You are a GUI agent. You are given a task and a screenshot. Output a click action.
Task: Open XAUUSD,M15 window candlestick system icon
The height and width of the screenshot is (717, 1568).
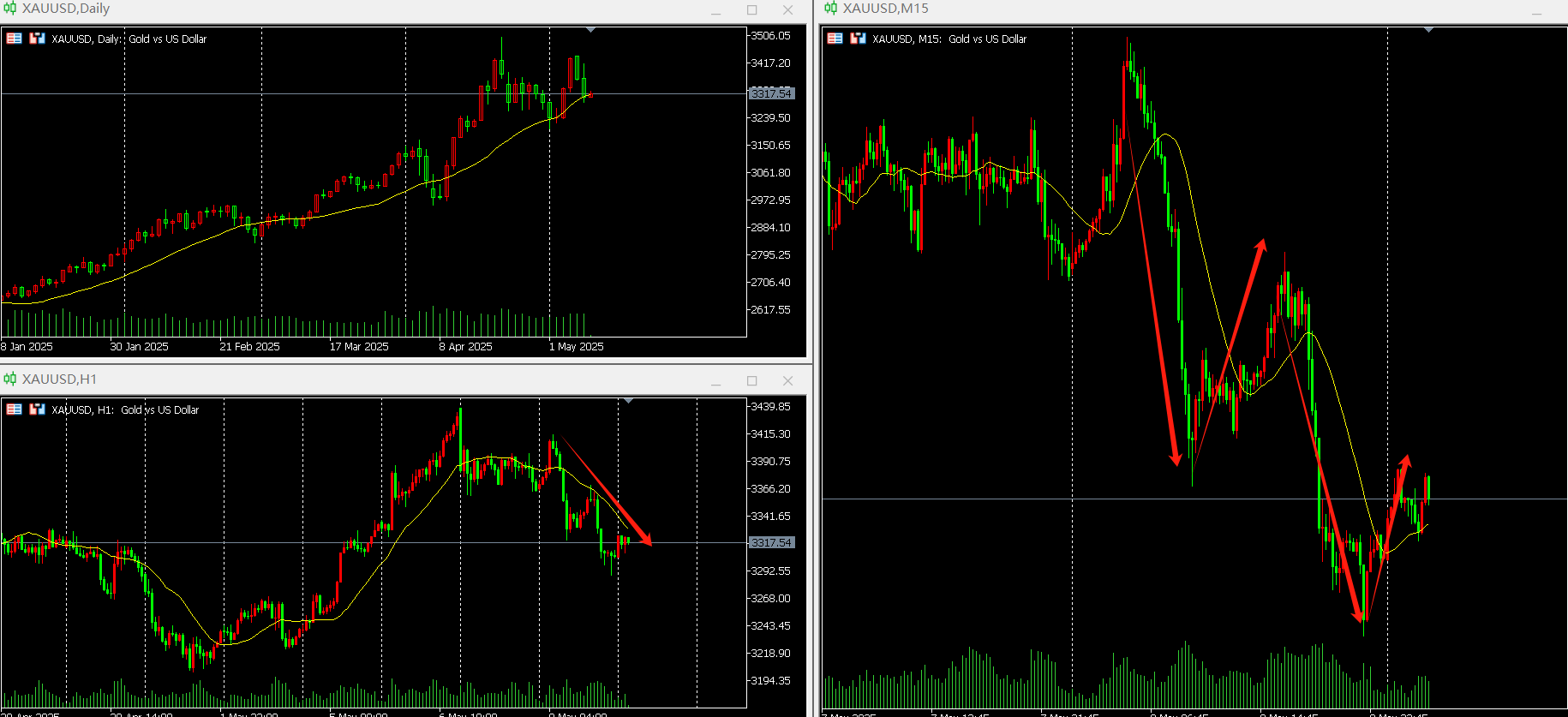coord(830,9)
